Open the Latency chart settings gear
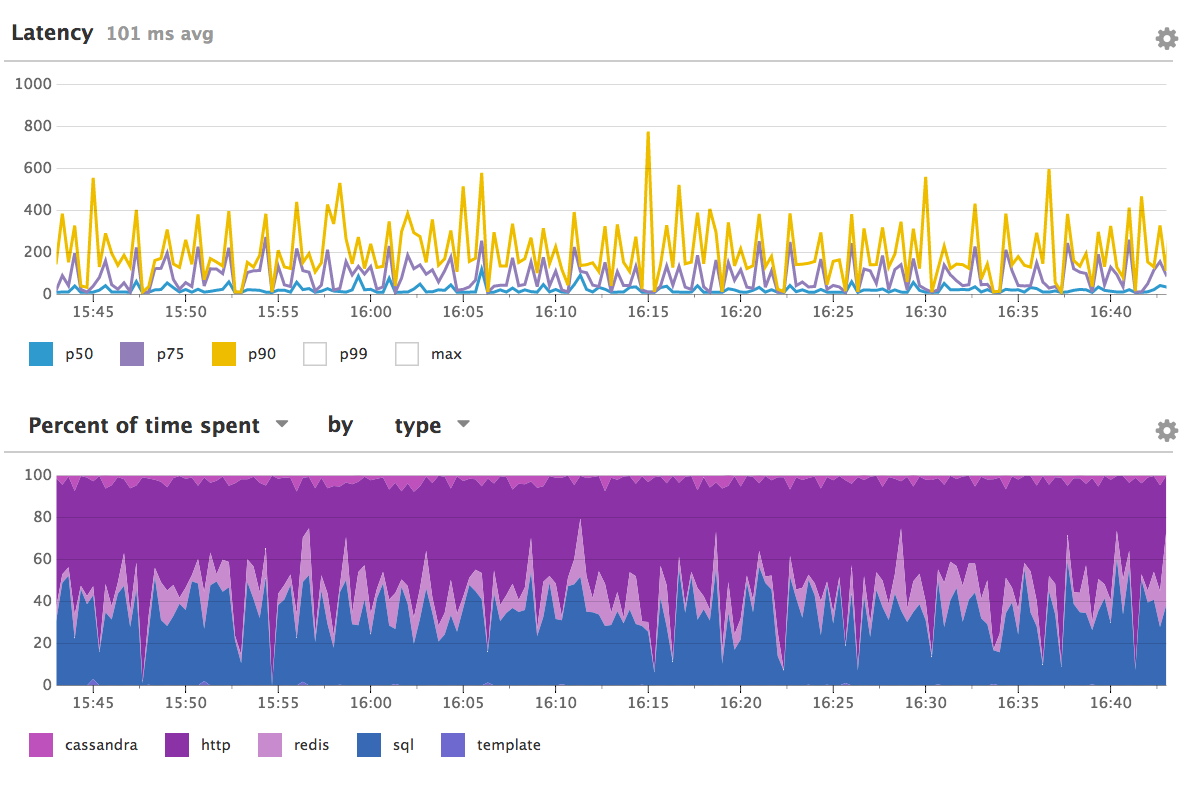Screen dimensions: 1197x789 tap(1166, 38)
